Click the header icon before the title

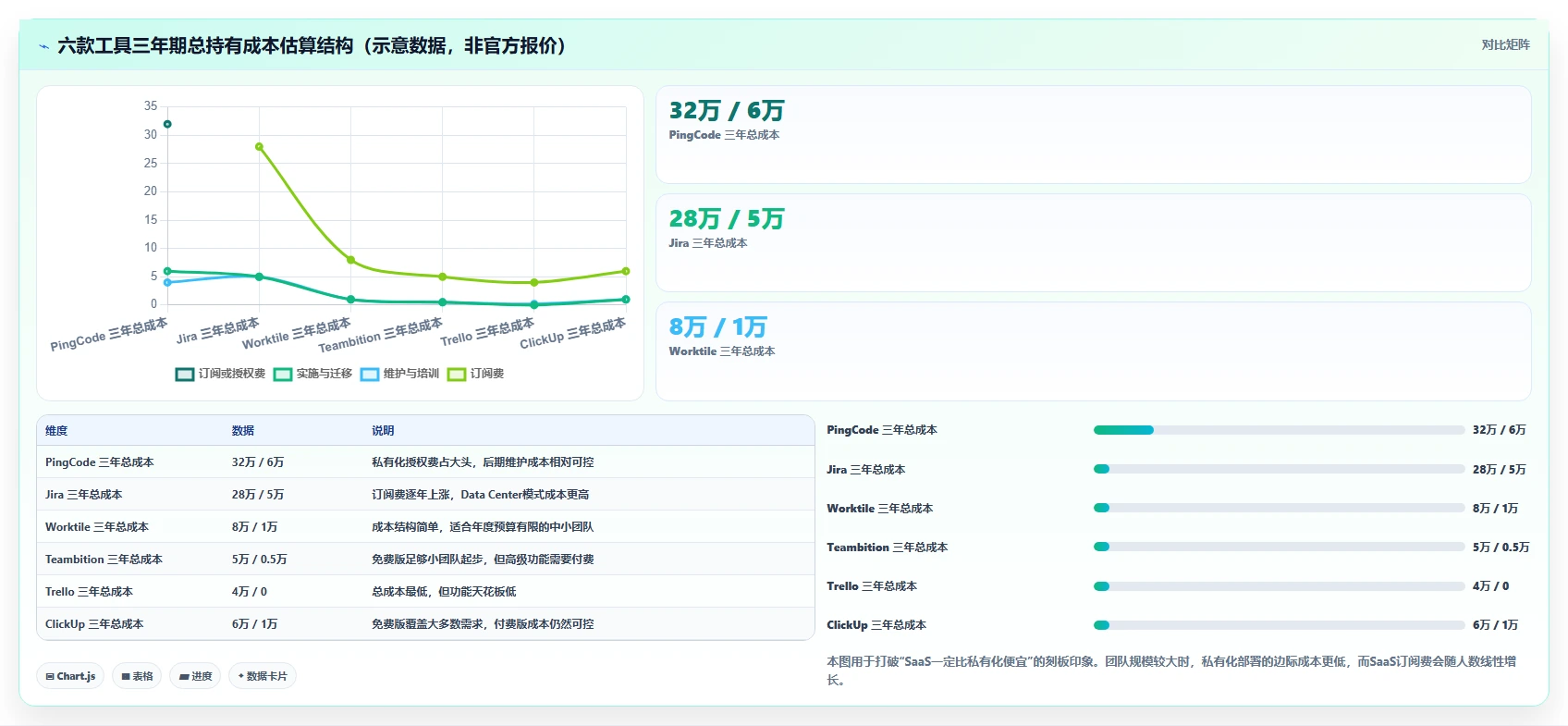click(x=43, y=46)
